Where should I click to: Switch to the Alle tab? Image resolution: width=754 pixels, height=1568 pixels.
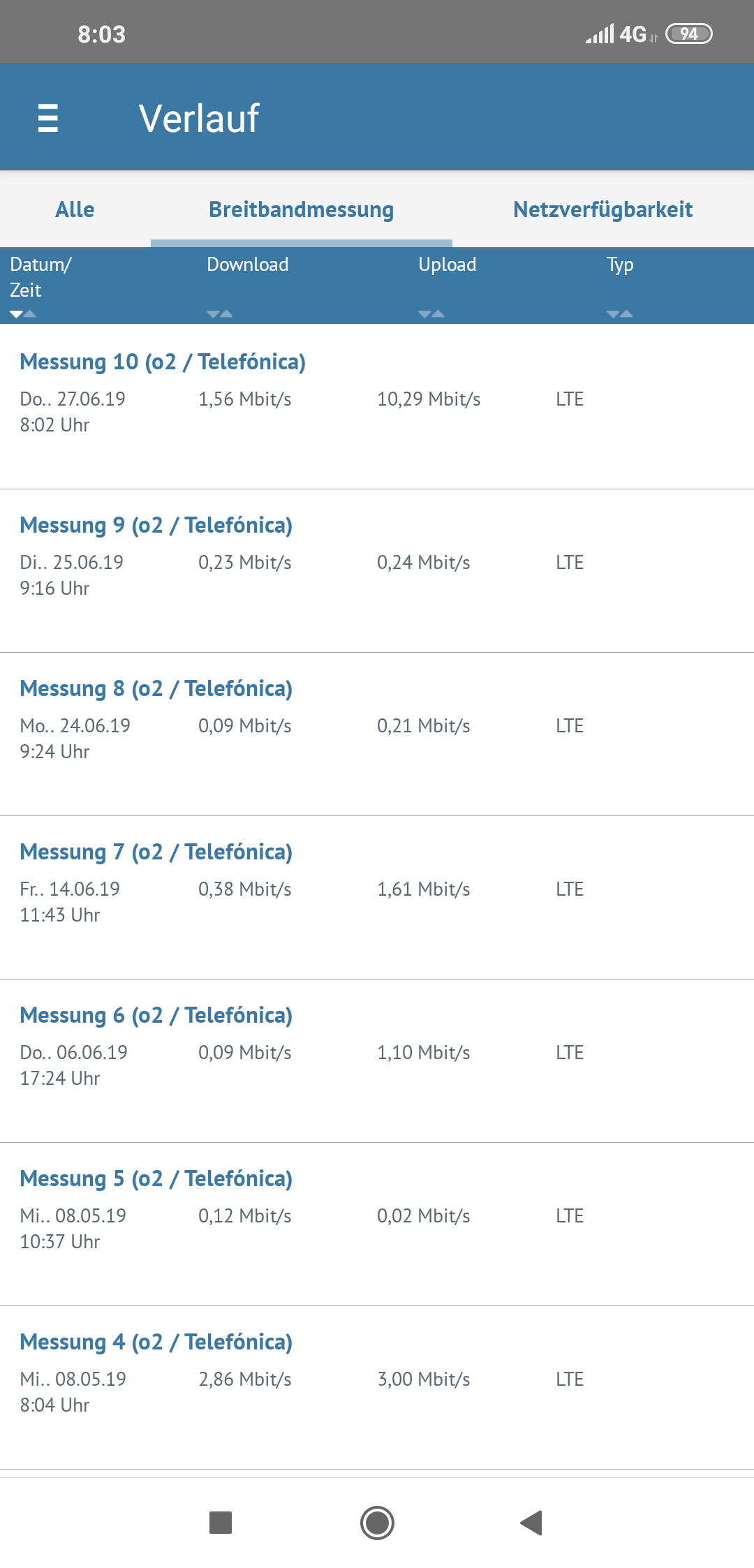tap(75, 209)
